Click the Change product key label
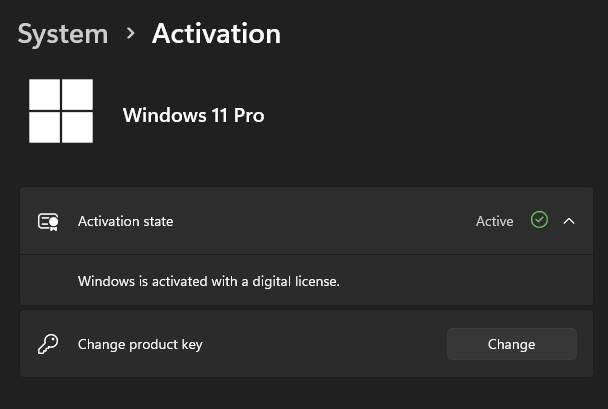The height and width of the screenshot is (409, 608). point(140,344)
